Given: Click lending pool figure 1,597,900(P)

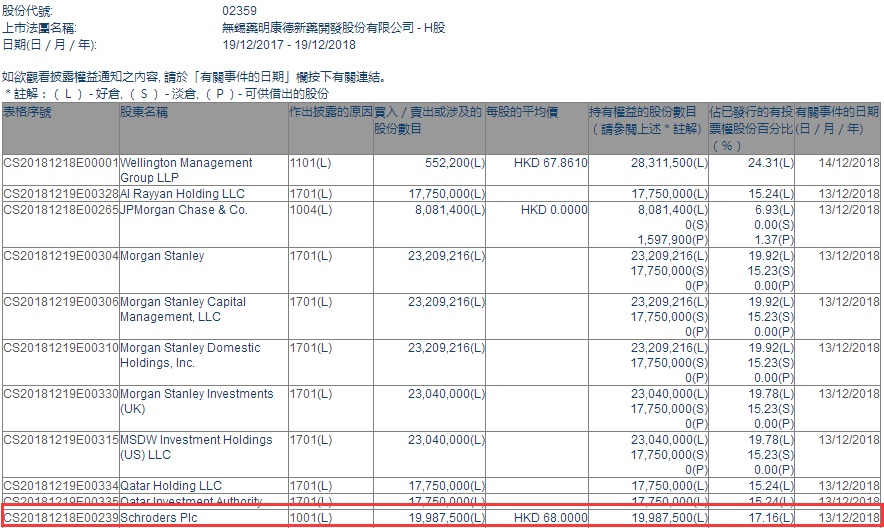Looking at the screenshot, I should tap(673, 240).
